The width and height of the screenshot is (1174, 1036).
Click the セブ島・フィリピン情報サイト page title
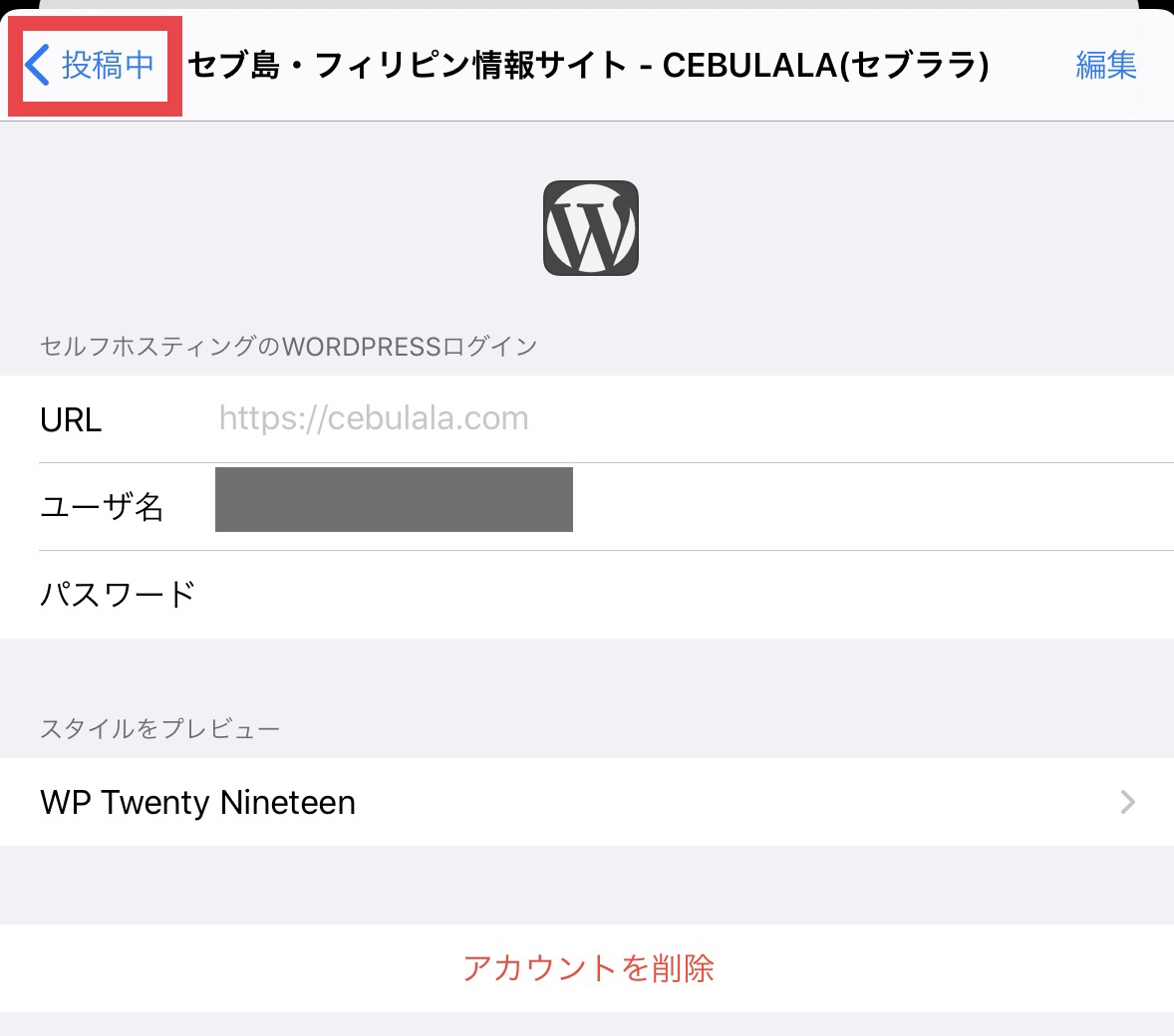[x=407, y=65]
